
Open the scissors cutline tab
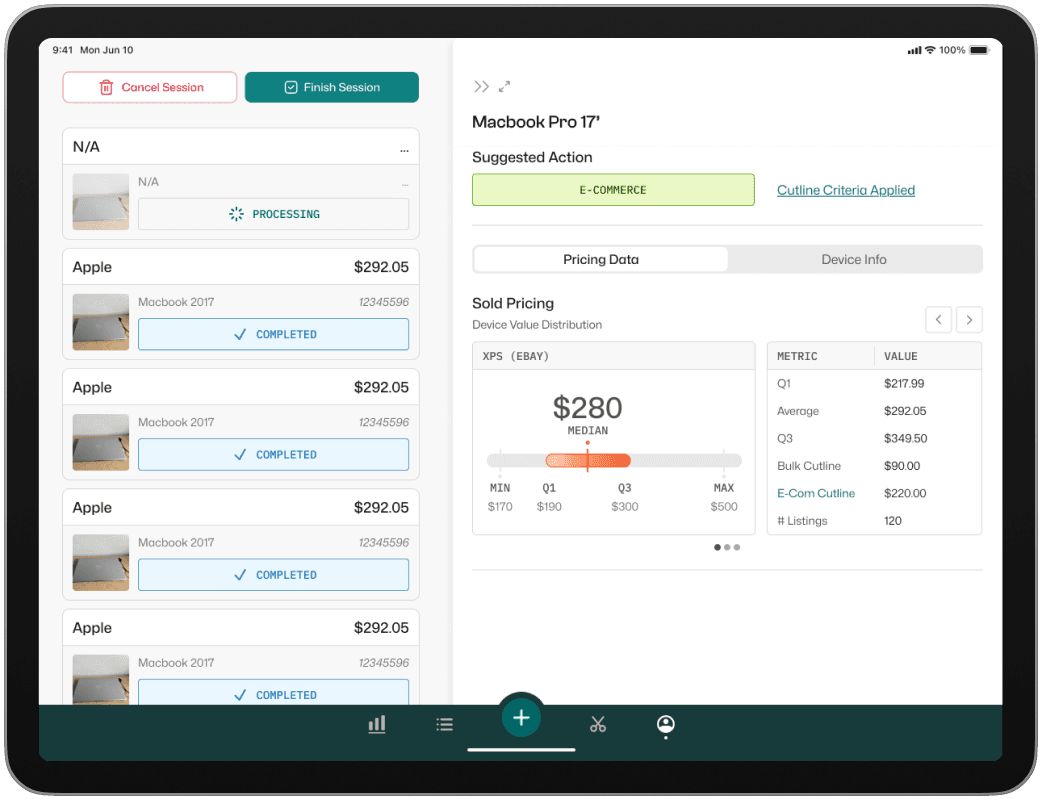tap(597, 724)
